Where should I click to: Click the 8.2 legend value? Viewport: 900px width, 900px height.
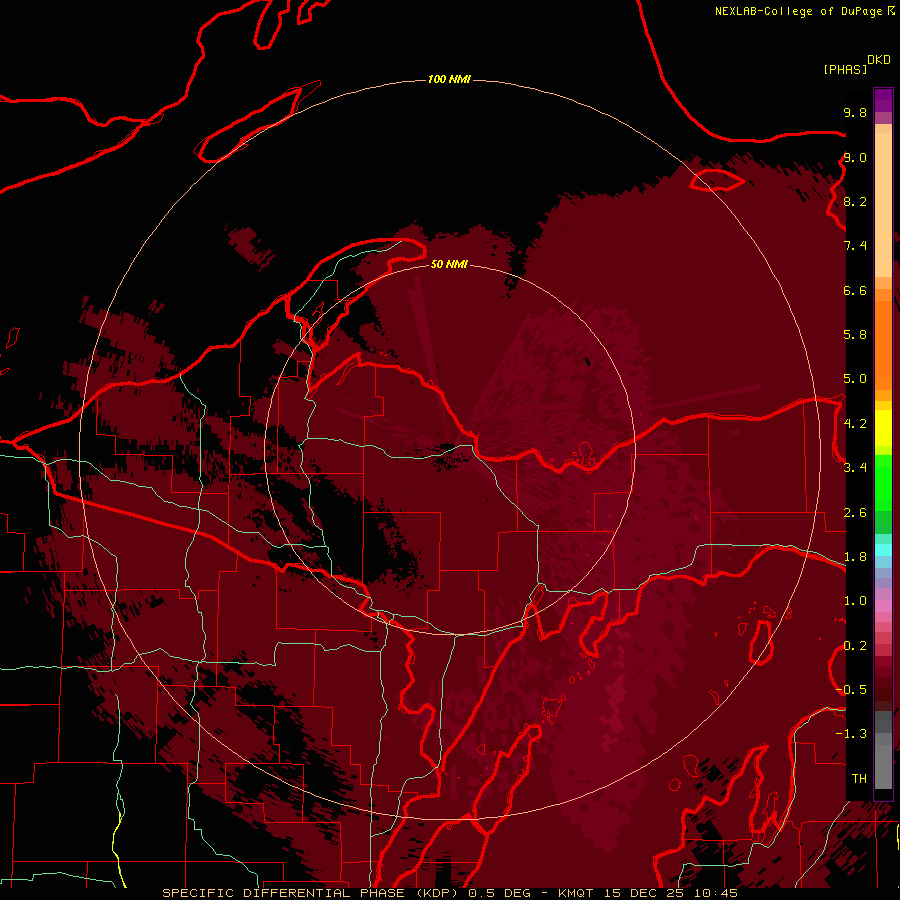(x=855, y=201)
